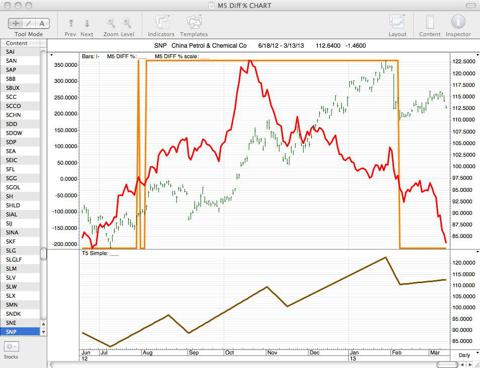Click the M5 DIFF % indicator label

(122, 56)
